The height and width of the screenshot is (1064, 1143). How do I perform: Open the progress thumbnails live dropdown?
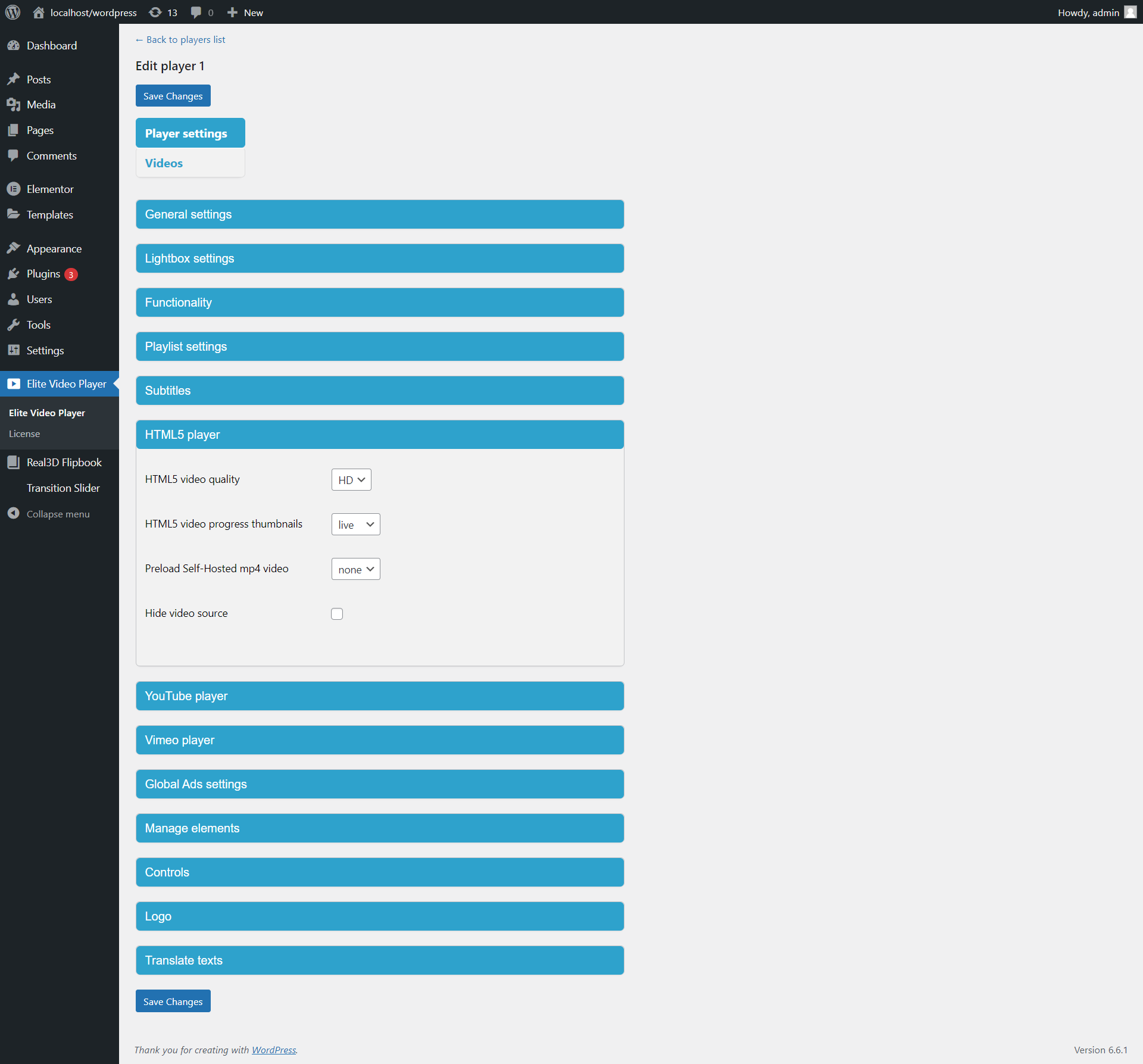pyautogui.click(x=355, y=525)
